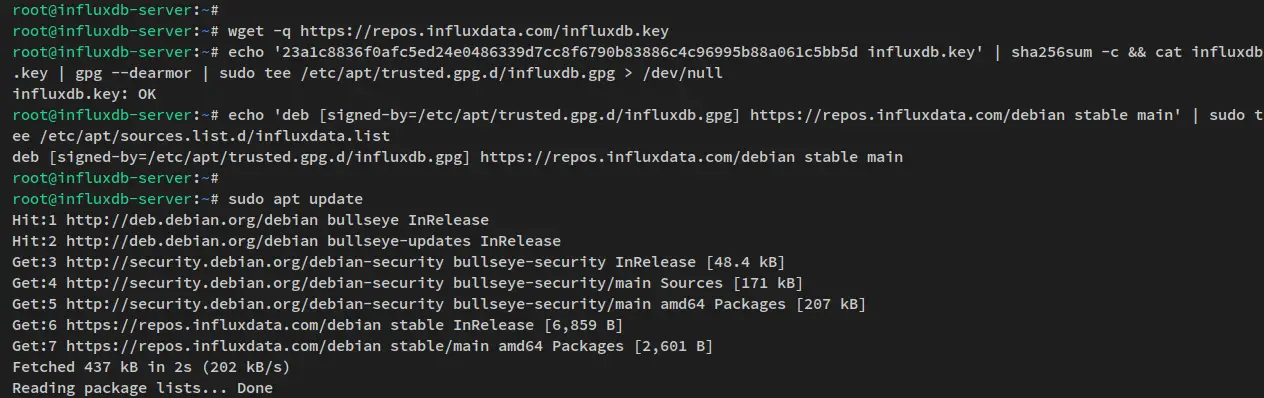Image resolution: width=1264 pixels, height=398 pixels.
Task: Open the Get:4 debian-security main Sources URL
Action: point(394,283)
